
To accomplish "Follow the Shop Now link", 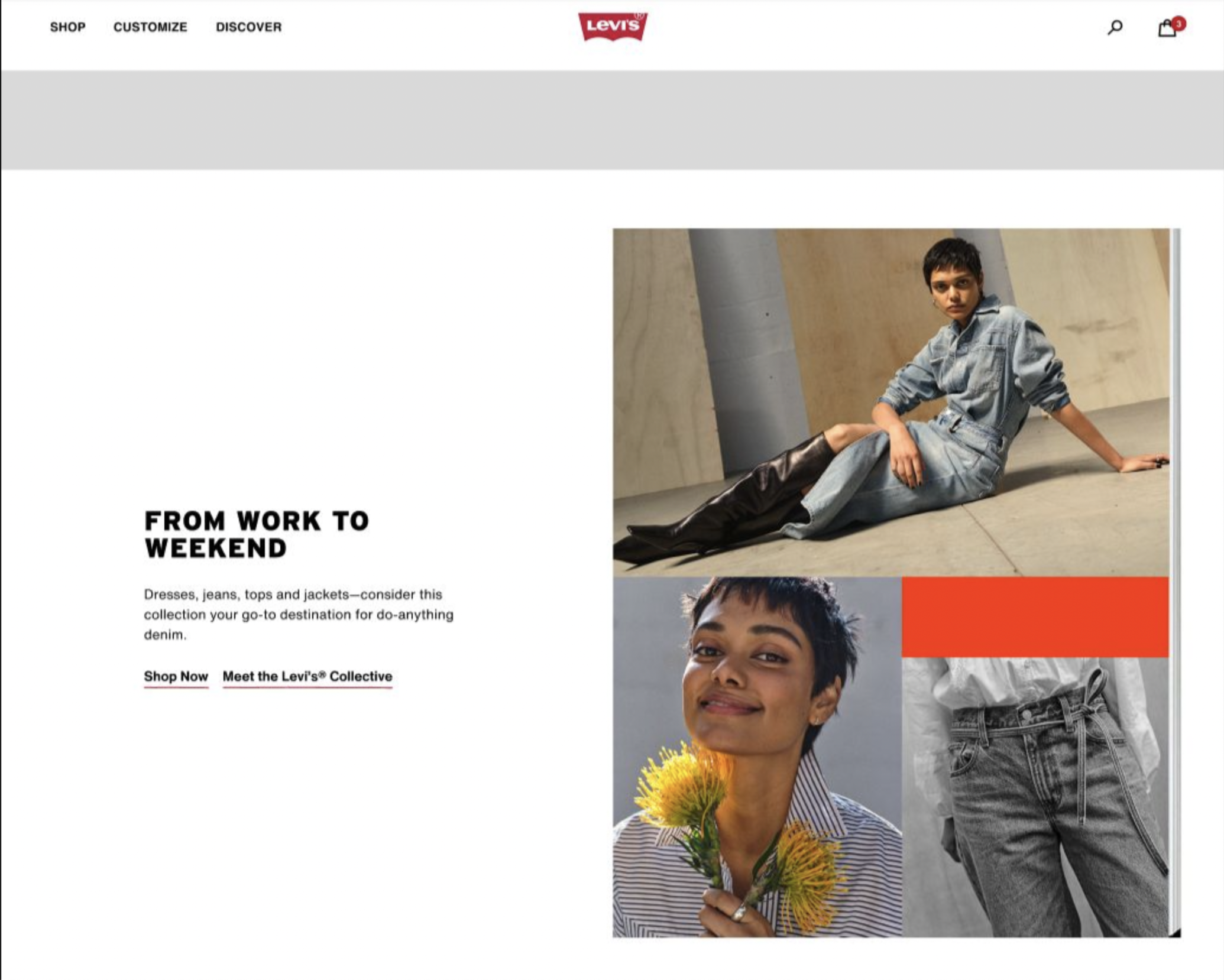I will click(x=176, y=677).
